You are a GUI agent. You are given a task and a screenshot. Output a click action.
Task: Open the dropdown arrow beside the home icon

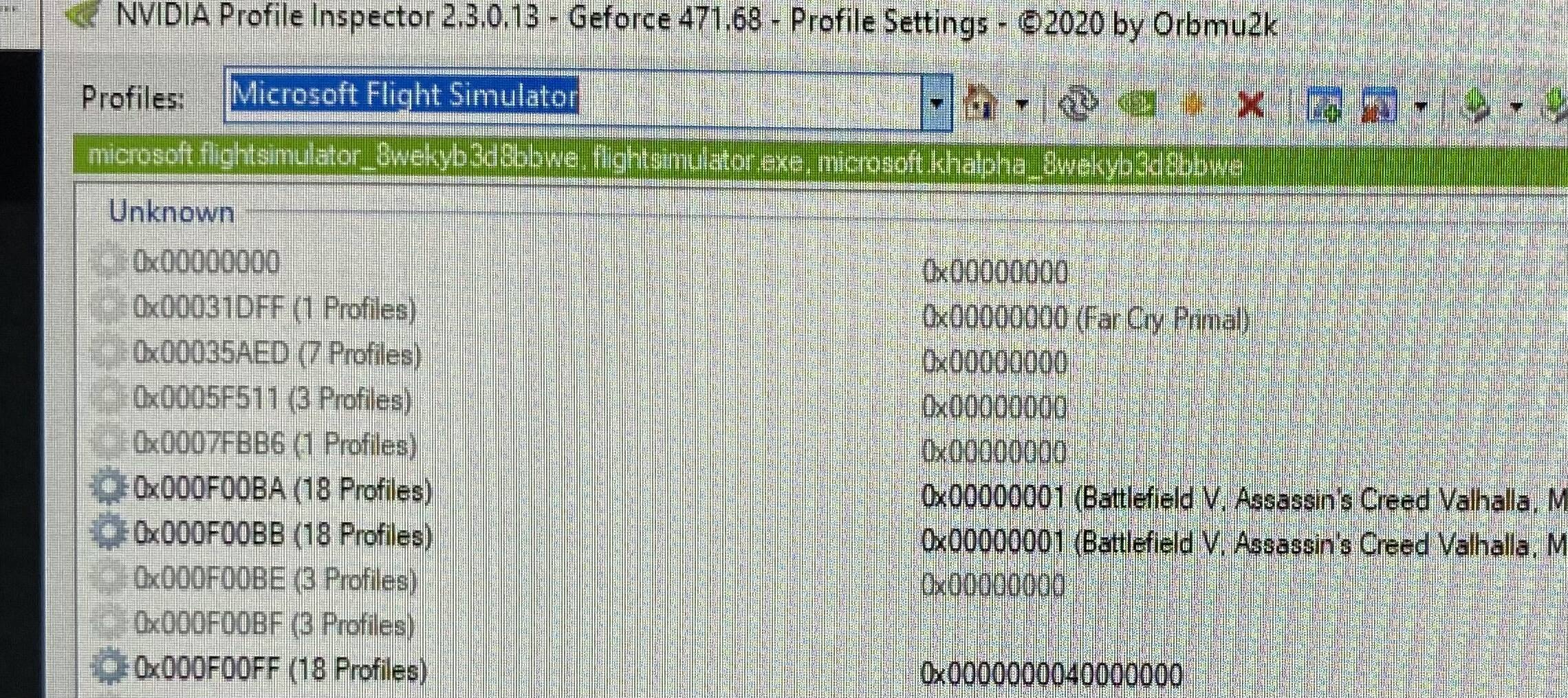pos(1022,105)
